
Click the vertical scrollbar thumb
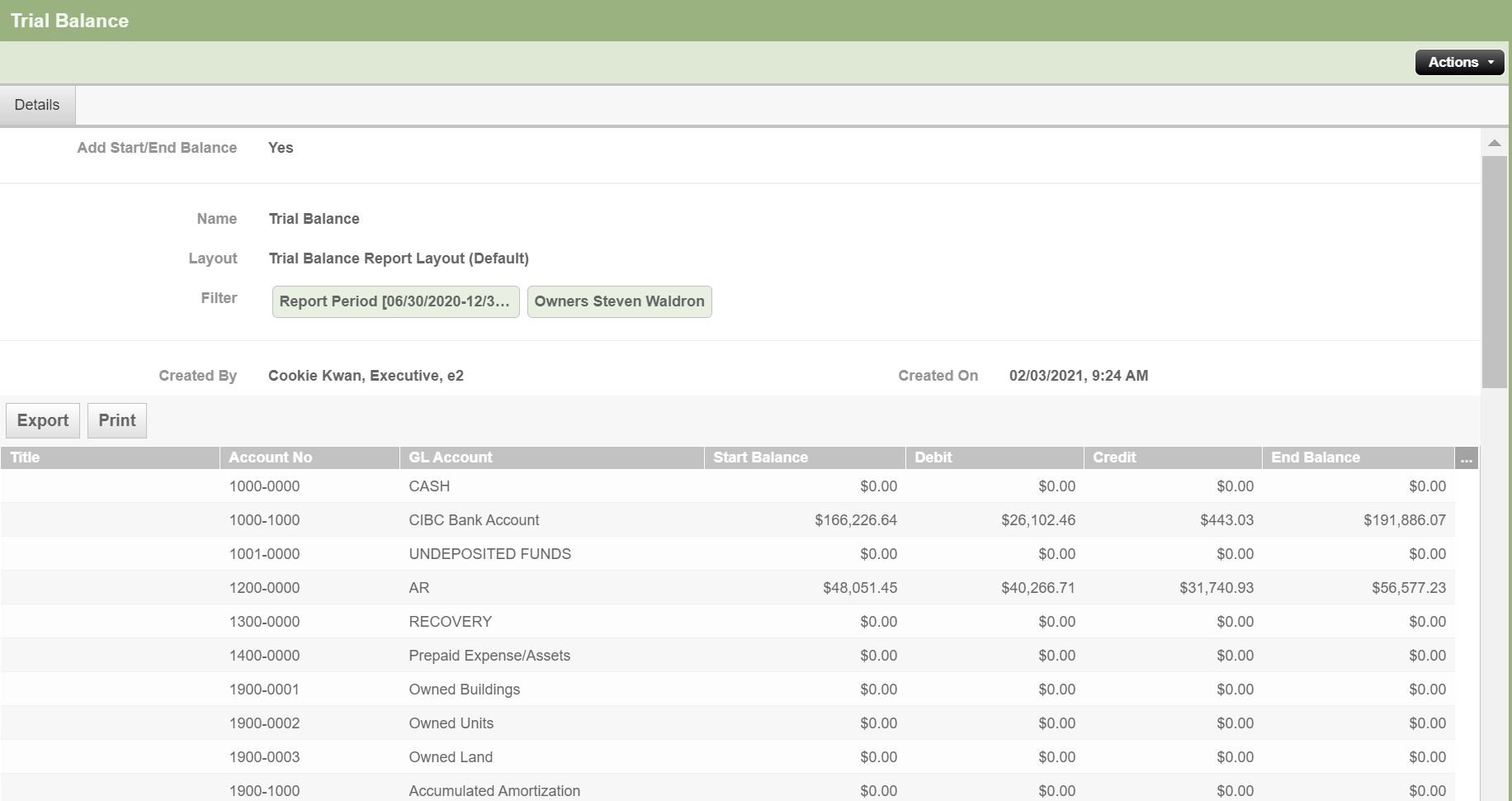pos(1494,272)
